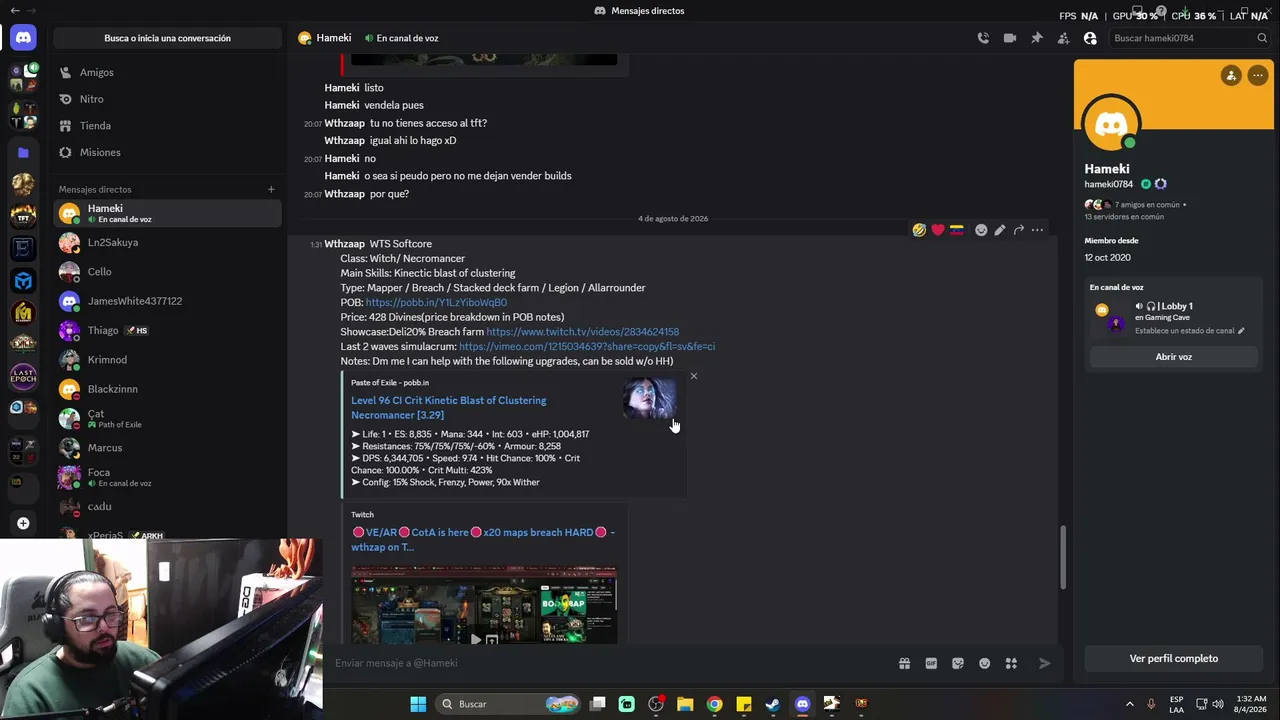This screenshot has width=1280, height=720.
Task: Open the cadu conversation
Action: [168, 507]
